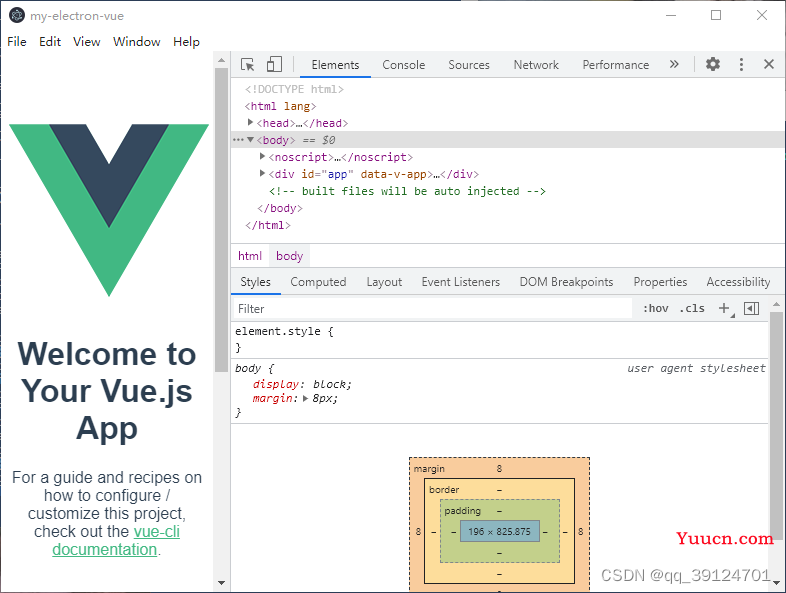Toggle the computed styles sidebar icon
The image size is (786, 593).
point(751,308)
